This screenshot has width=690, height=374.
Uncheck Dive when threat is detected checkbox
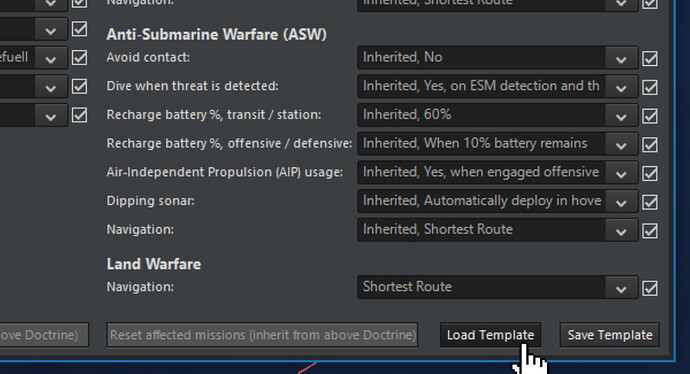click(x=650, y=87)
